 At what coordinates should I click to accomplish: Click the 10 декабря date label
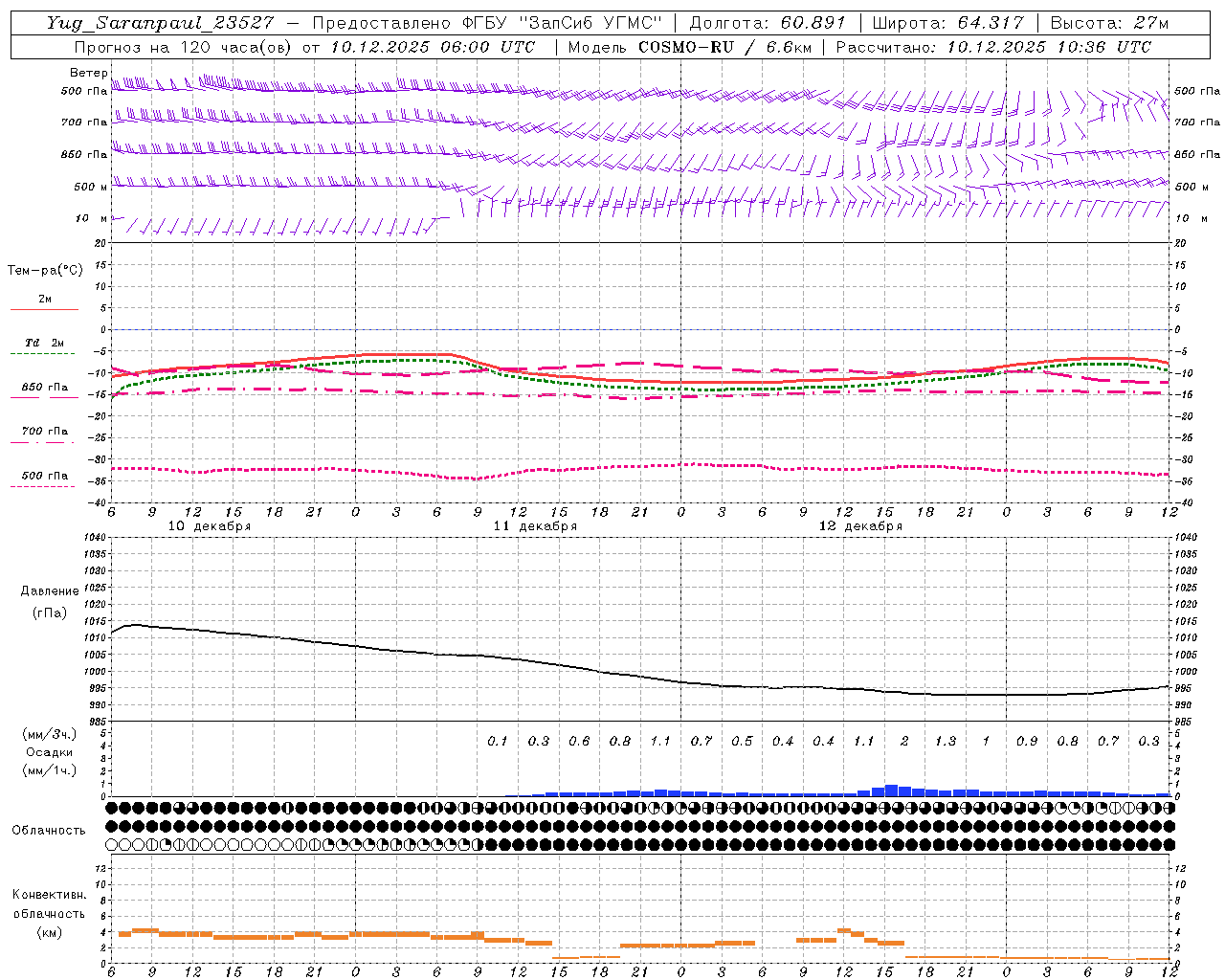click(x=210, y=526)
